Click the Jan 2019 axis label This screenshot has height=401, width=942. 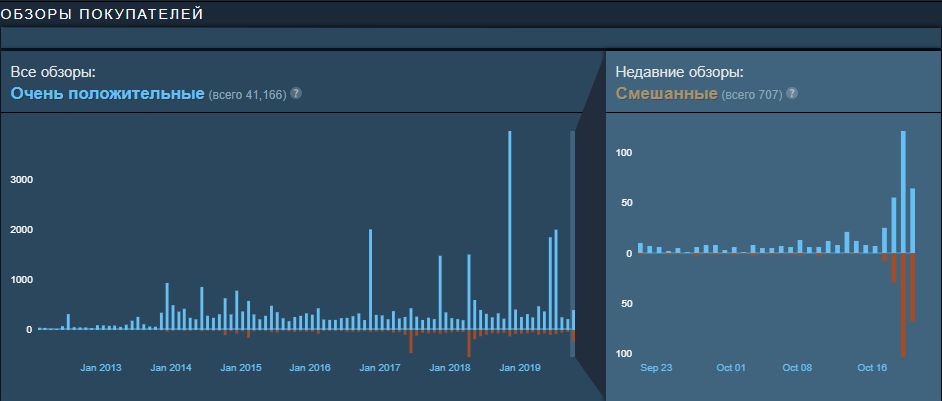point(519,368)
